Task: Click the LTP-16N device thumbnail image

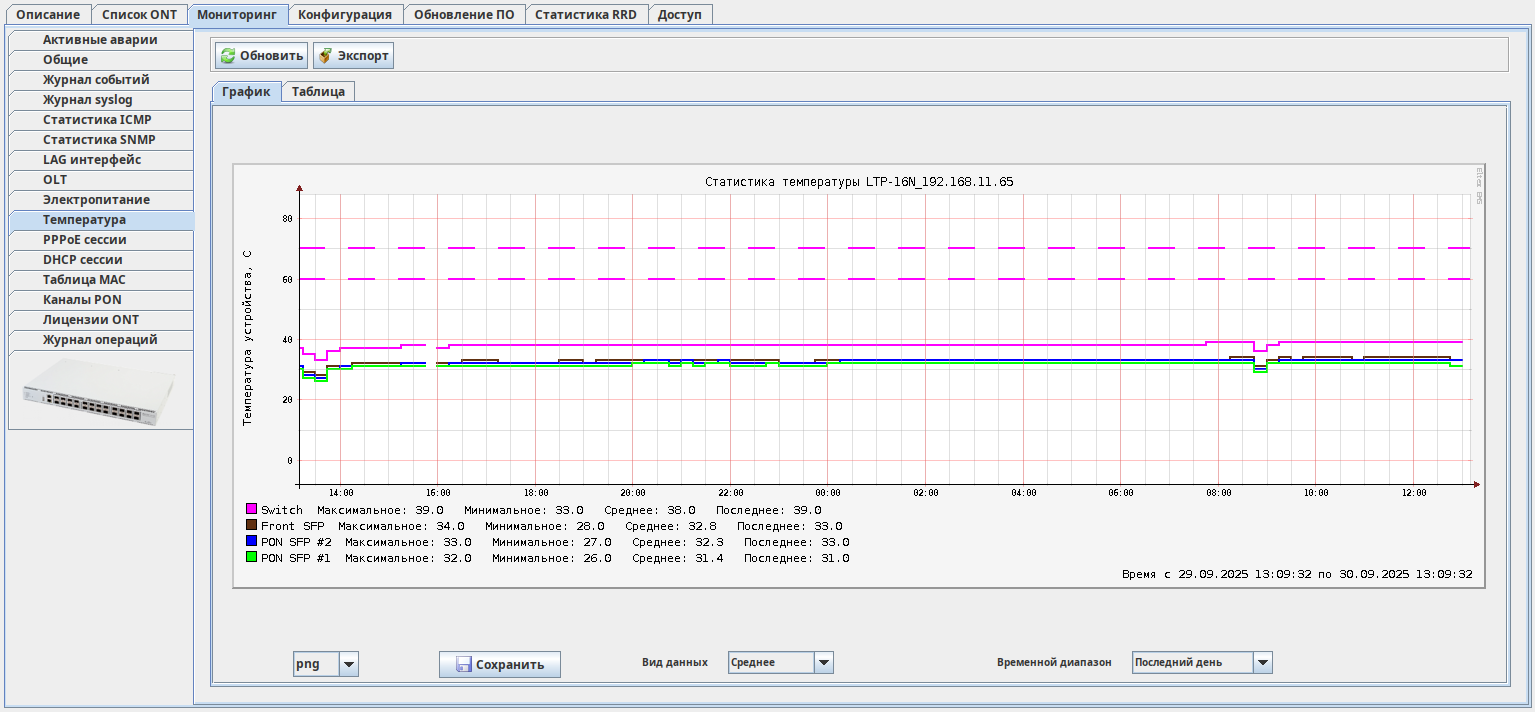Action: [x=100, y=391]
